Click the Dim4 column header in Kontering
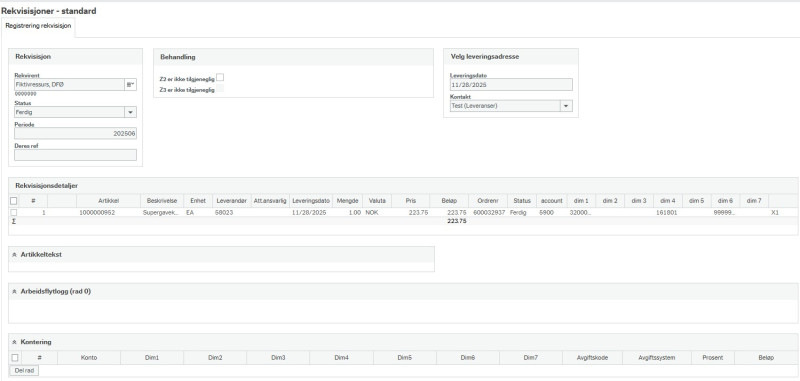This screenshot has width=800, height=381. tap(341, 358)
